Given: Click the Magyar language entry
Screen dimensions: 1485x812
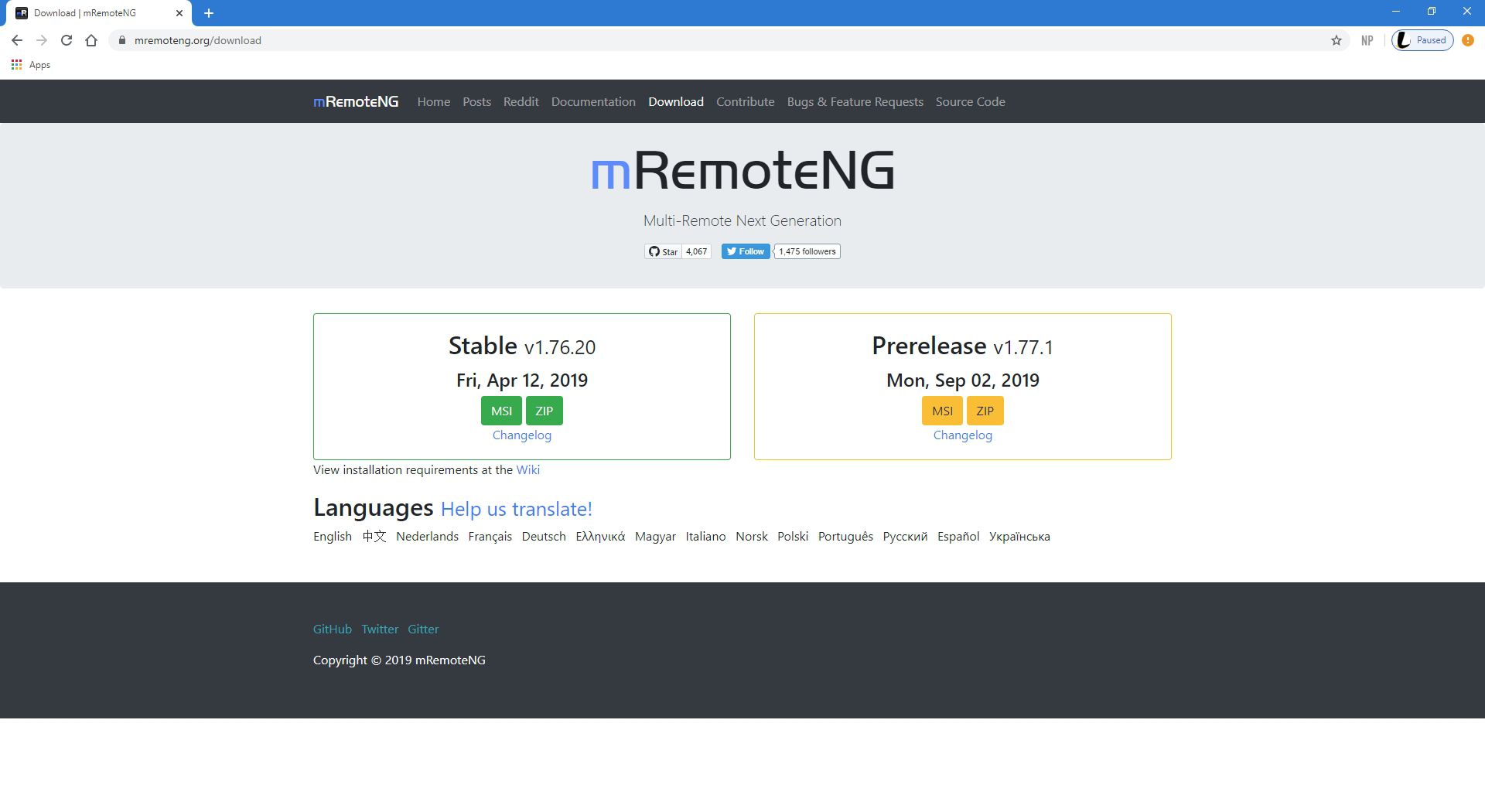Looking at the screenshot, I should click(655, 536).
